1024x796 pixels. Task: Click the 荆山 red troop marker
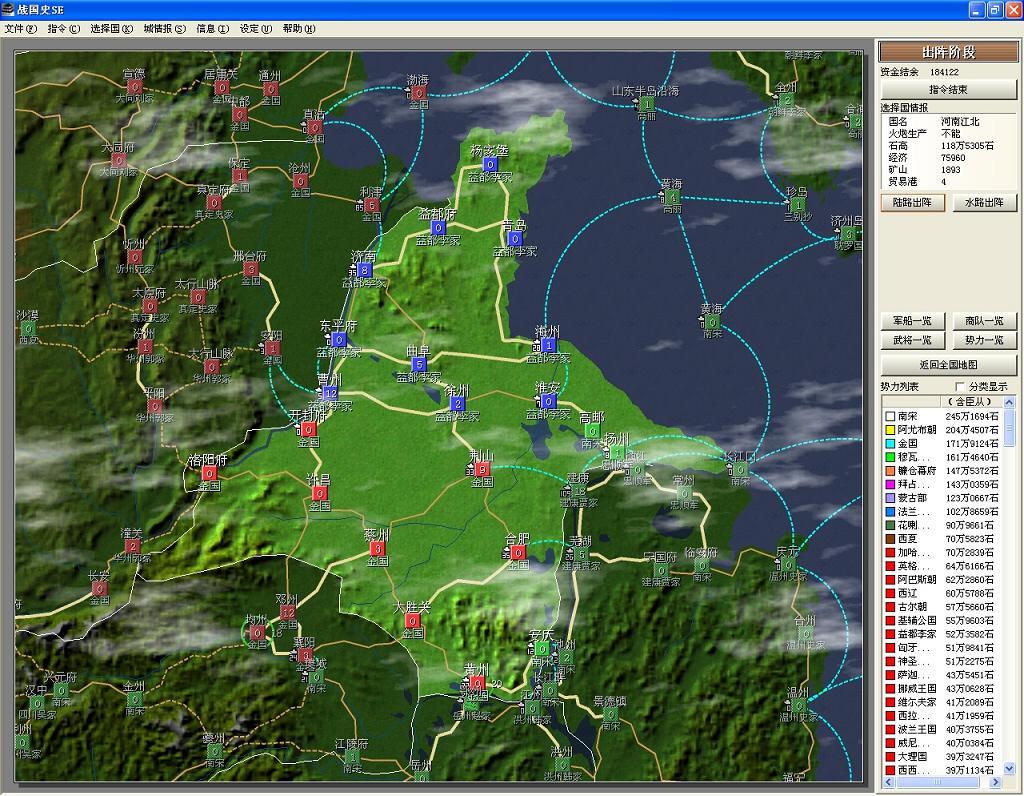point(482,469)
